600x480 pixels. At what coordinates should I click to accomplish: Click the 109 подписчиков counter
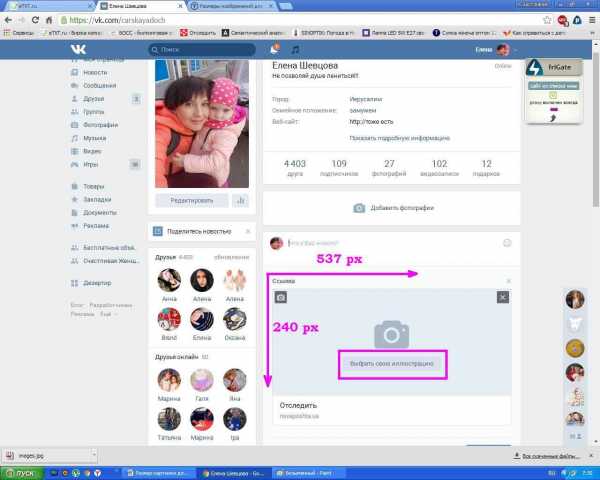(339, 168)
